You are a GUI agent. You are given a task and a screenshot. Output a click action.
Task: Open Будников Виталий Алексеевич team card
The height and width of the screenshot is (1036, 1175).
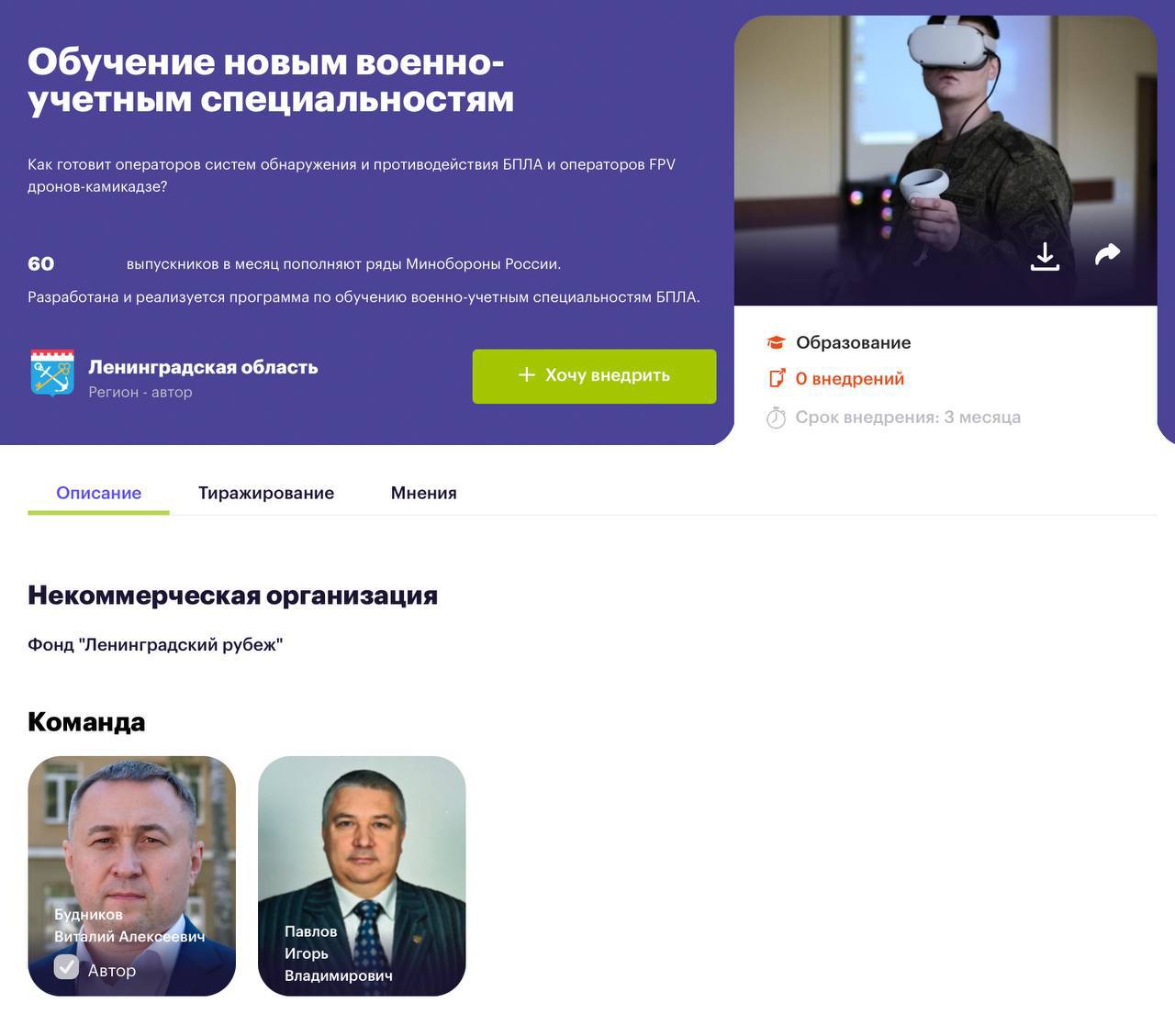click(x=132, y=875)
